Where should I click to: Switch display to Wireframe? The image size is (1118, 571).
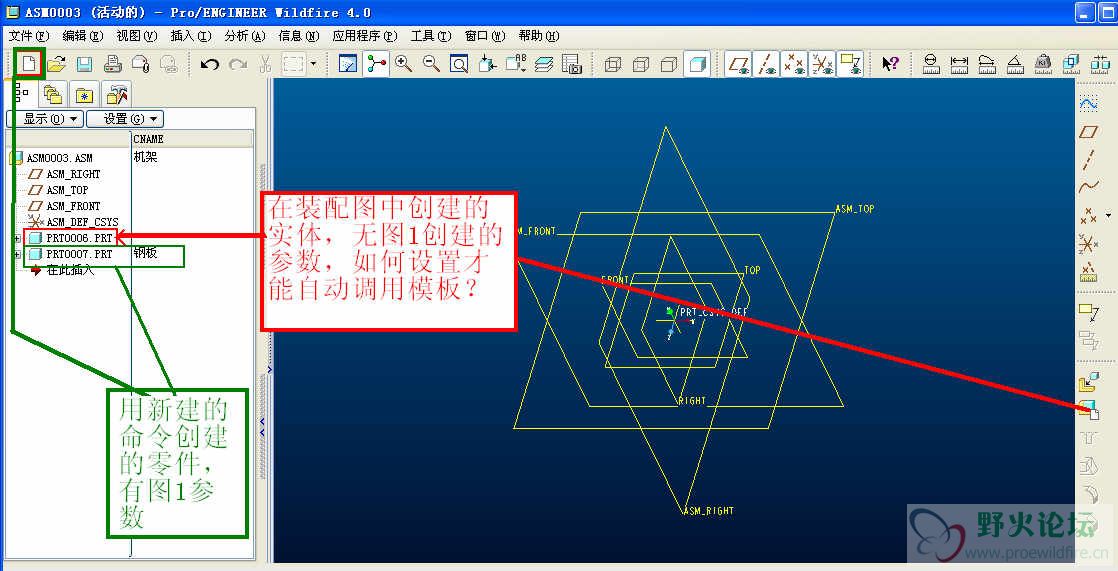pyautogui.click(x=612, y=64)
